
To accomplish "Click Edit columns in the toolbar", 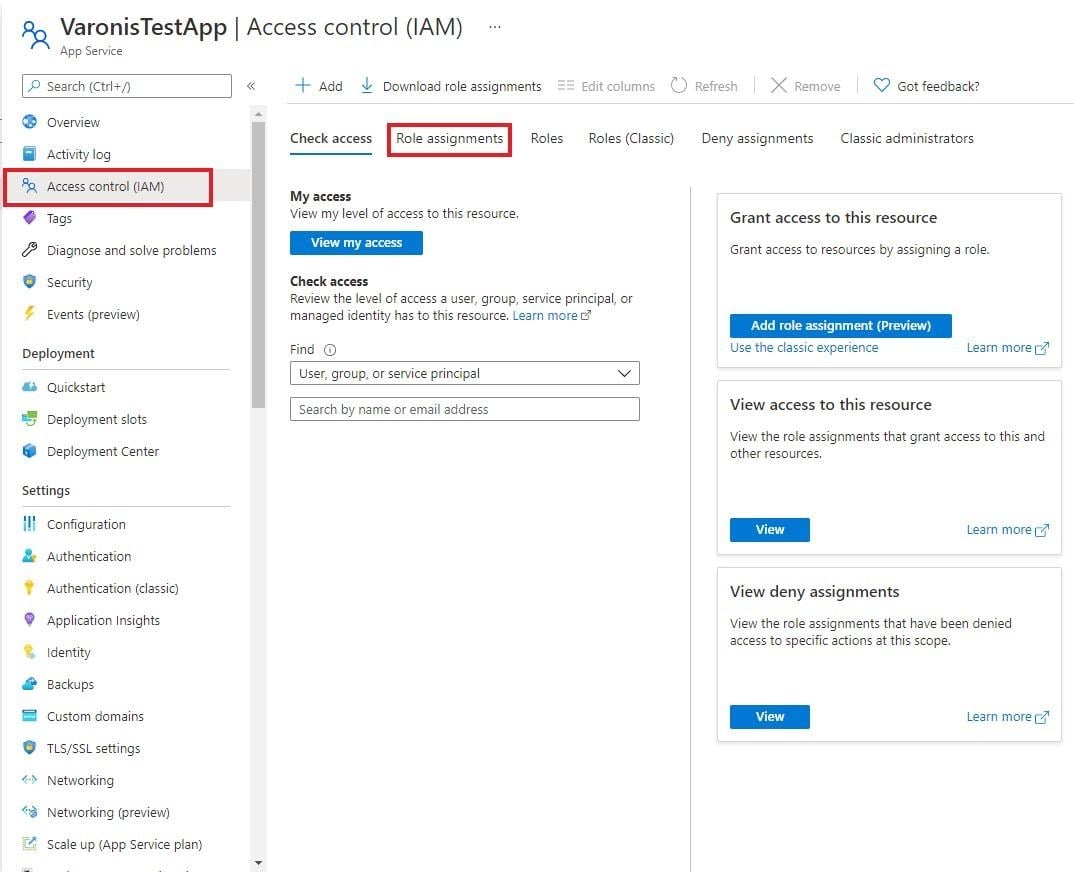I will [x=606, y=86].
